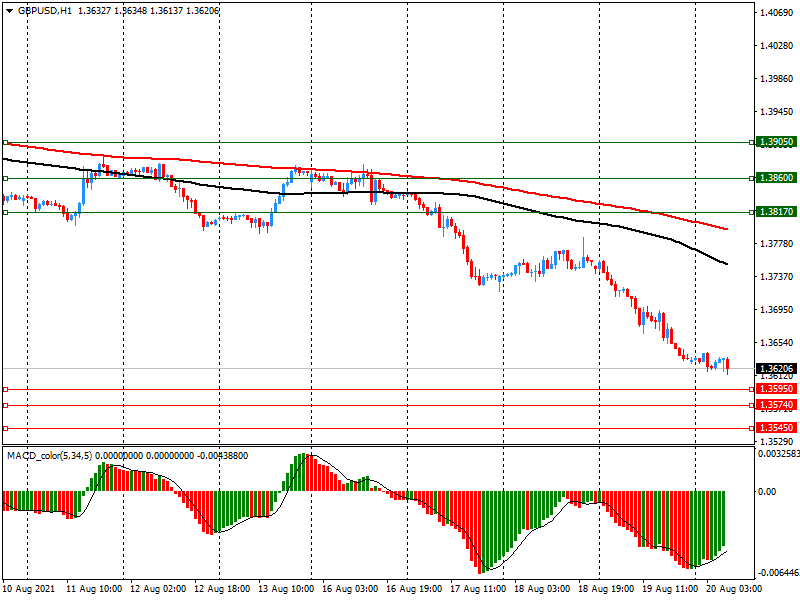The height and width of the screenshot is (600, 800).
Task: Click the red 1.35740 support price label
Action: (x=776, y=405)
